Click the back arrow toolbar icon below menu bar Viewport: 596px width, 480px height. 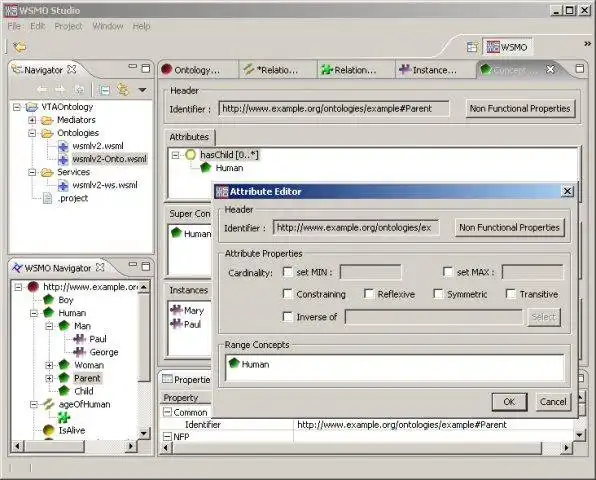20,47
